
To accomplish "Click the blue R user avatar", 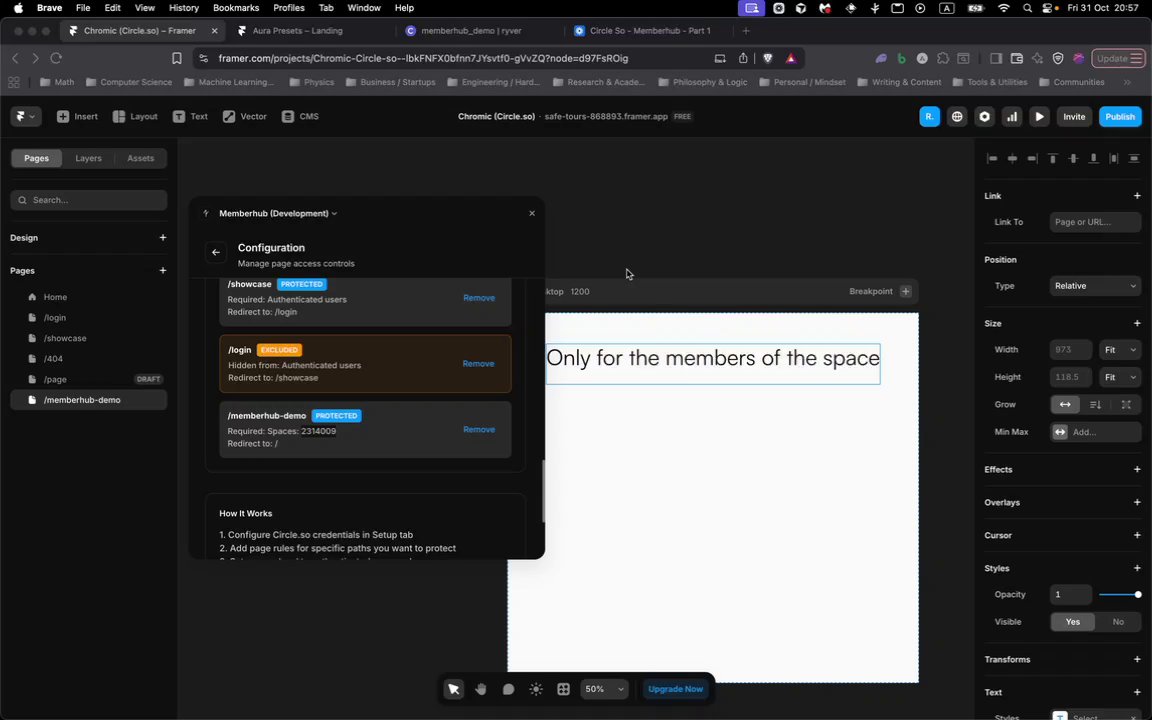I will (929, 116).
